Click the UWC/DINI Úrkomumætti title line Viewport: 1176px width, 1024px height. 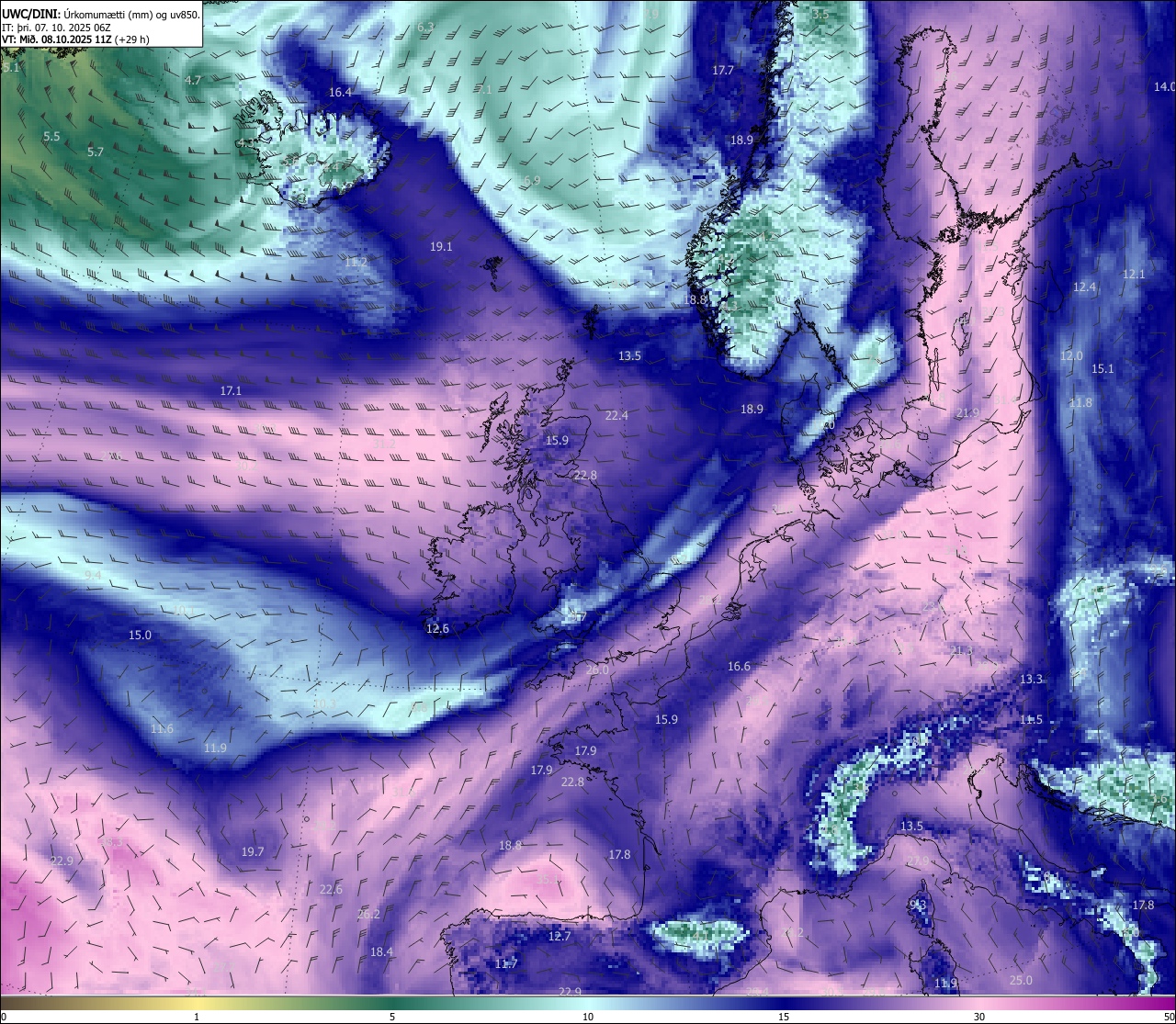coord(100,14)
